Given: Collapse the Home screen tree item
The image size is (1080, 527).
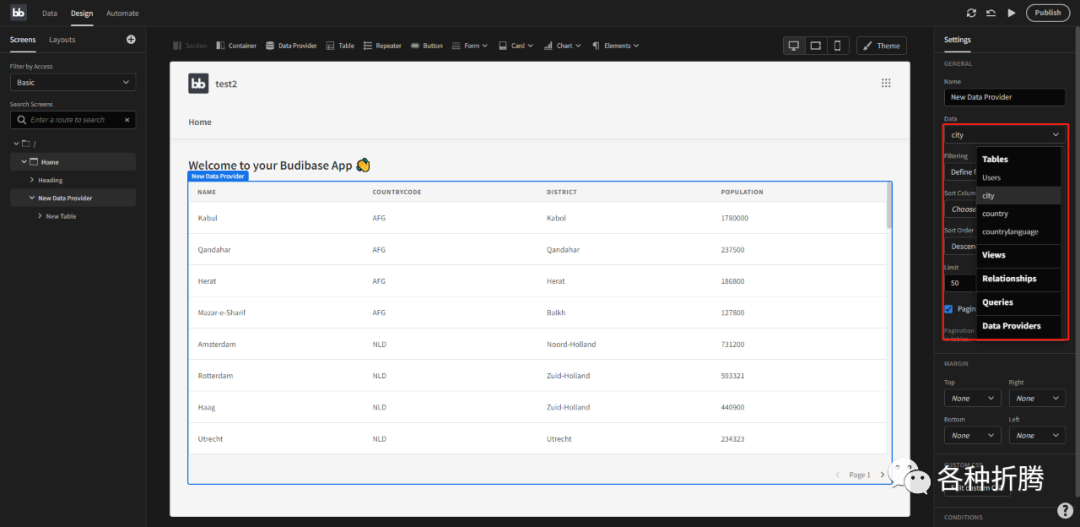Looking at the screenshot, I should 24,162.
